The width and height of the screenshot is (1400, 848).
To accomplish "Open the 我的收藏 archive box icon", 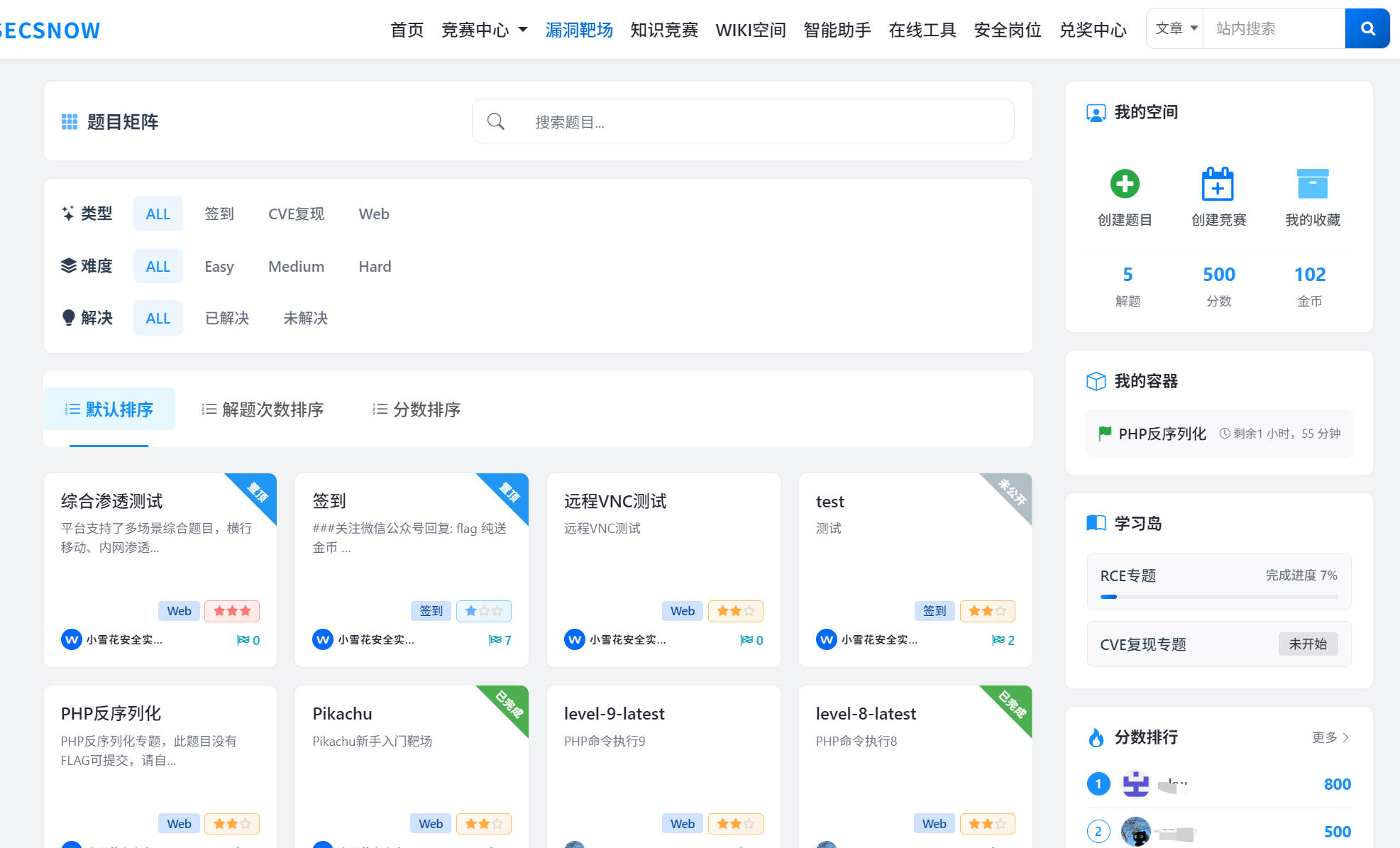I will [1312, 185].
